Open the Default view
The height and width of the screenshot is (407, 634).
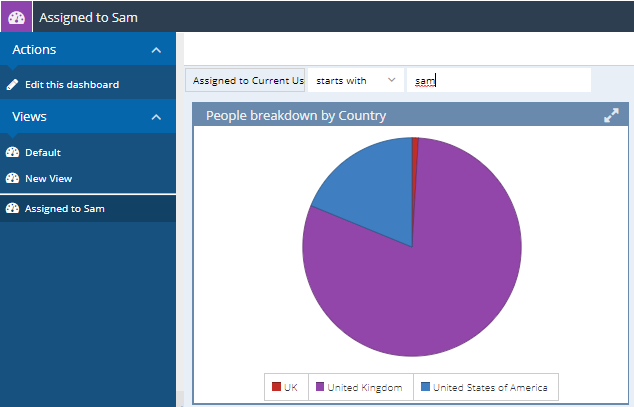click(x=88, y=152)
